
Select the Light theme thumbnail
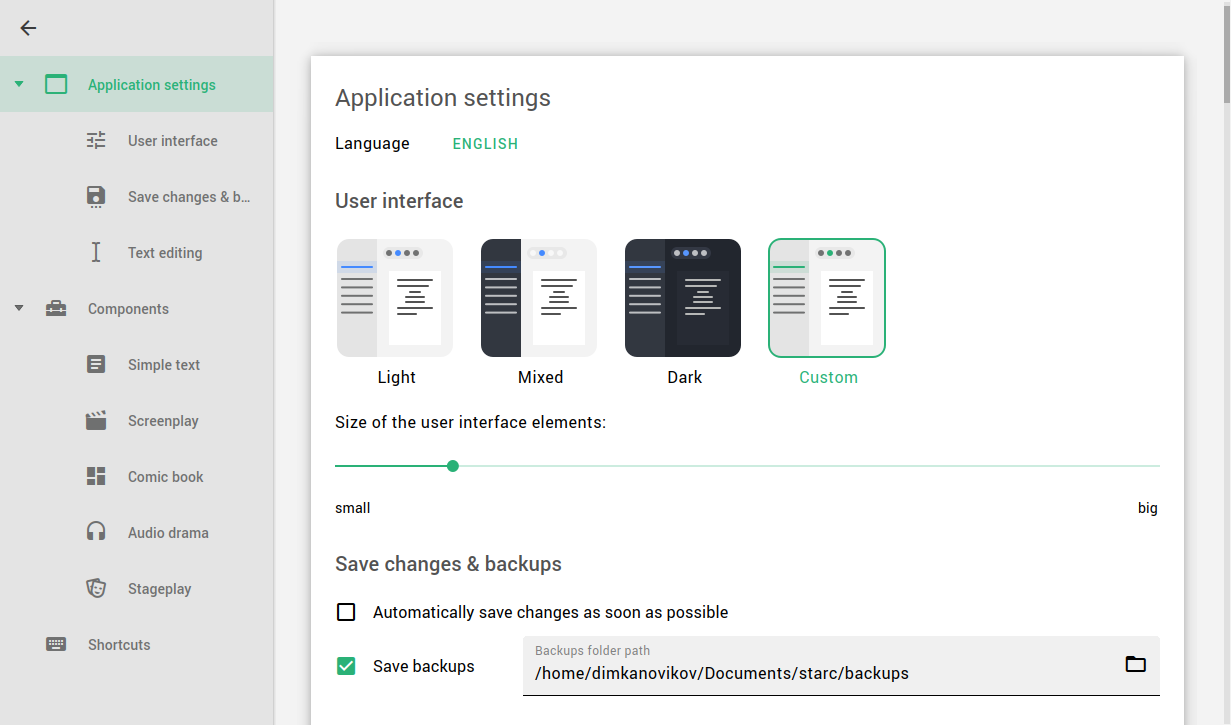395,298
